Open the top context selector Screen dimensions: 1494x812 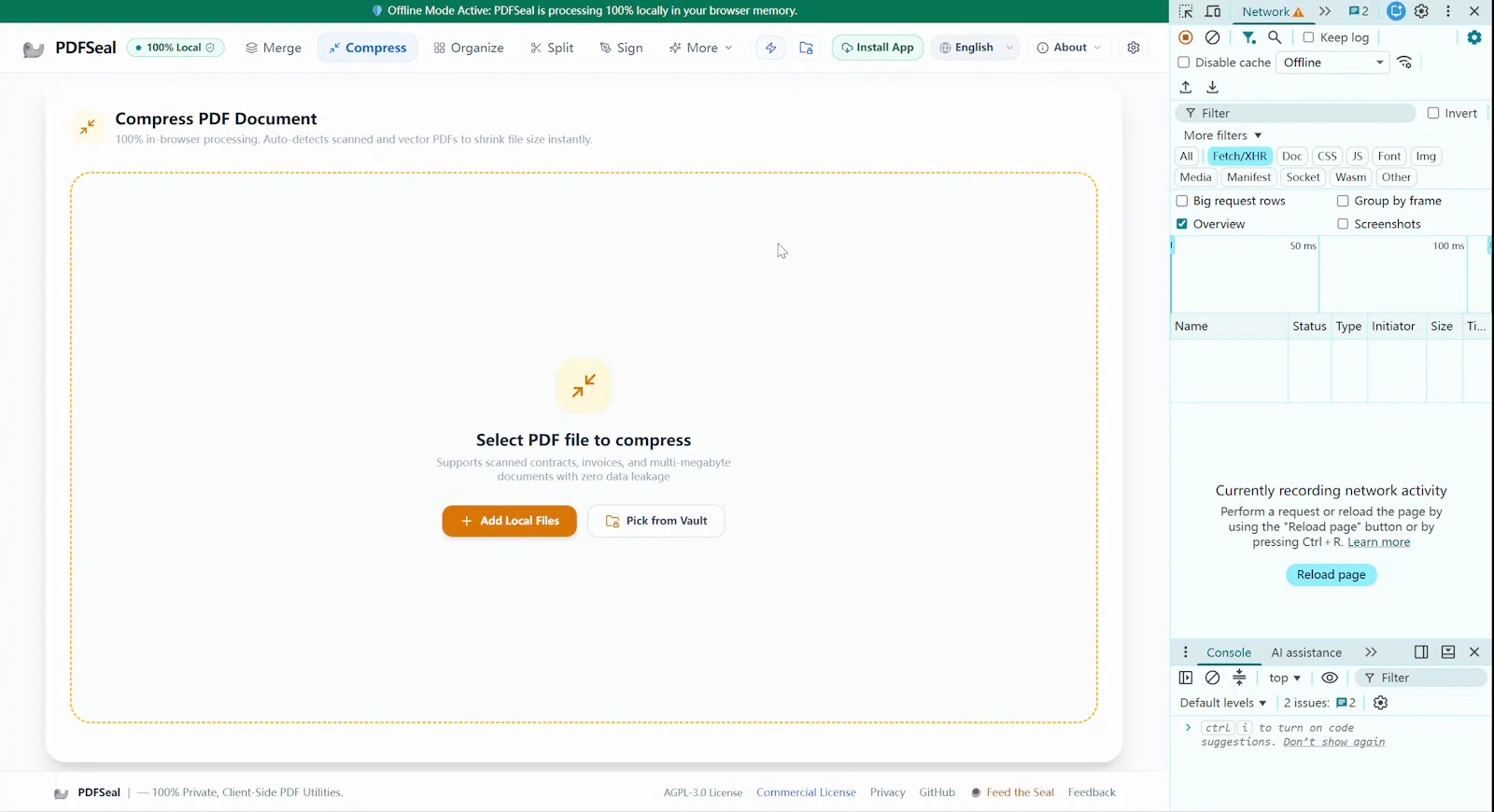click(1285, 678)
